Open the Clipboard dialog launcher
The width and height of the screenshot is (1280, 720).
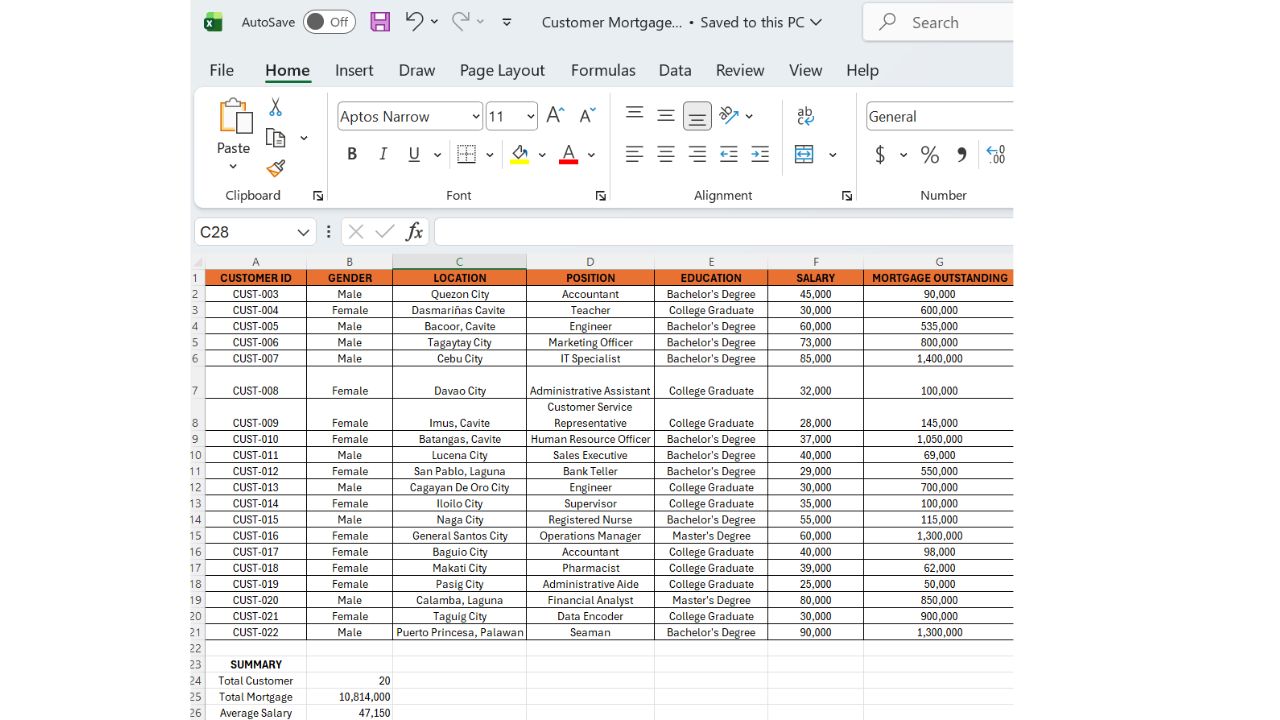click(318, 196)
